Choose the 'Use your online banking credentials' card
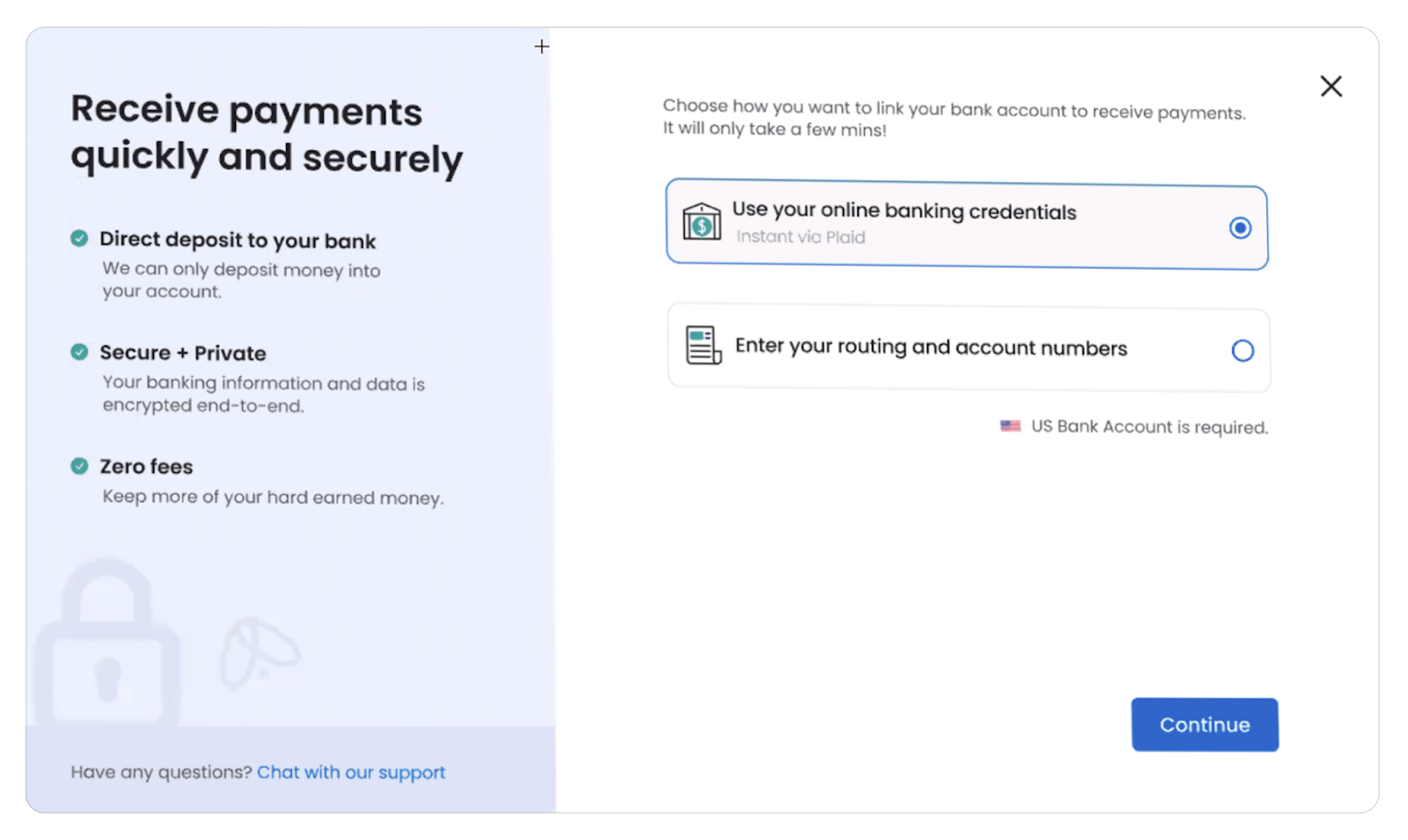1408x840 pixels. coord(966,224)
